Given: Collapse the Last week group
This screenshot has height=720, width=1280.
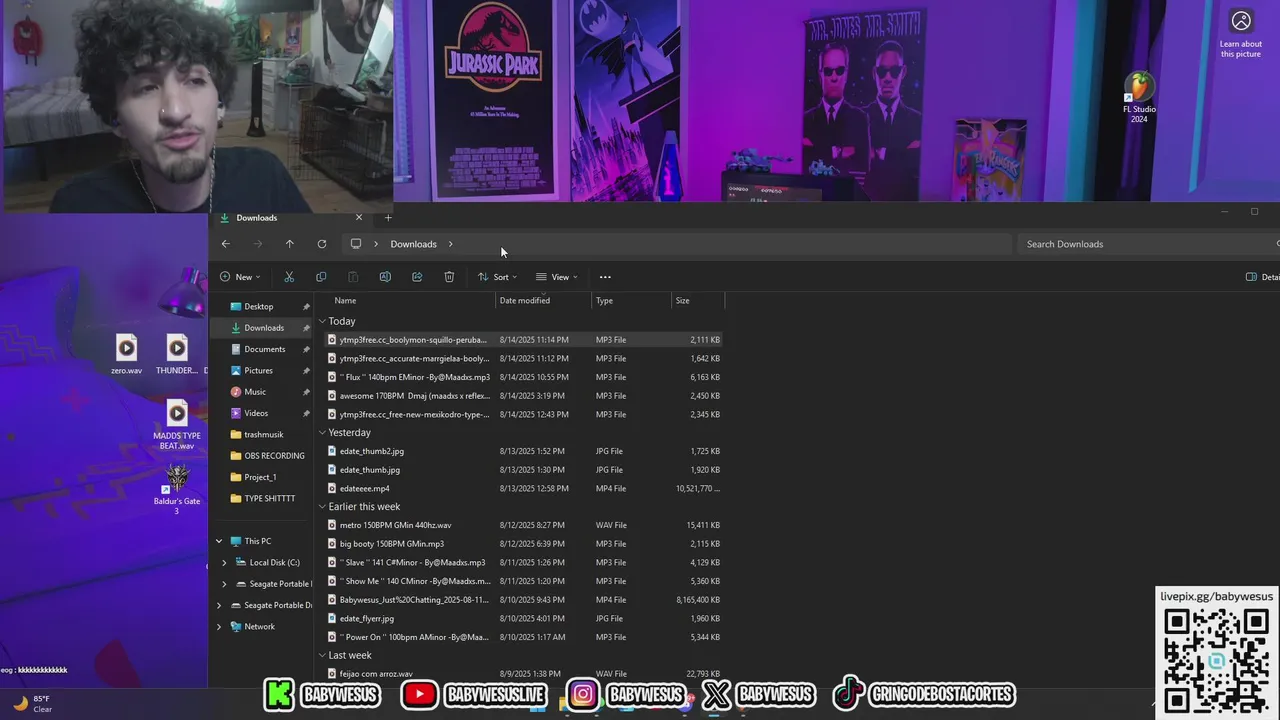Looking at the screenshot, I should point(322,655).
